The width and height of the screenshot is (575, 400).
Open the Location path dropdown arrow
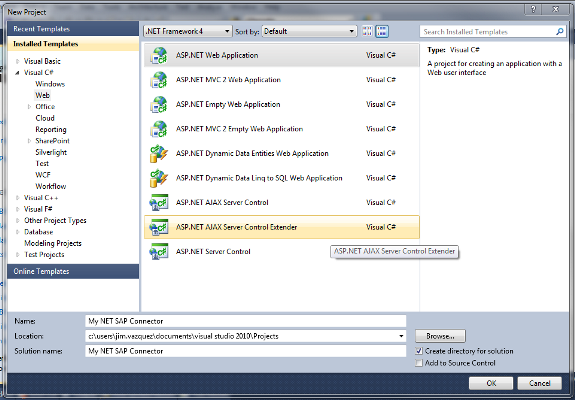click(401, 336)
